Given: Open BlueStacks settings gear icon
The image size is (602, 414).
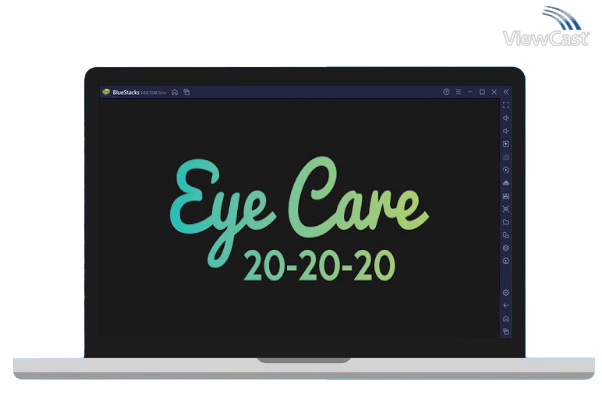Looking at the screenshot, I should click(506, 293).
